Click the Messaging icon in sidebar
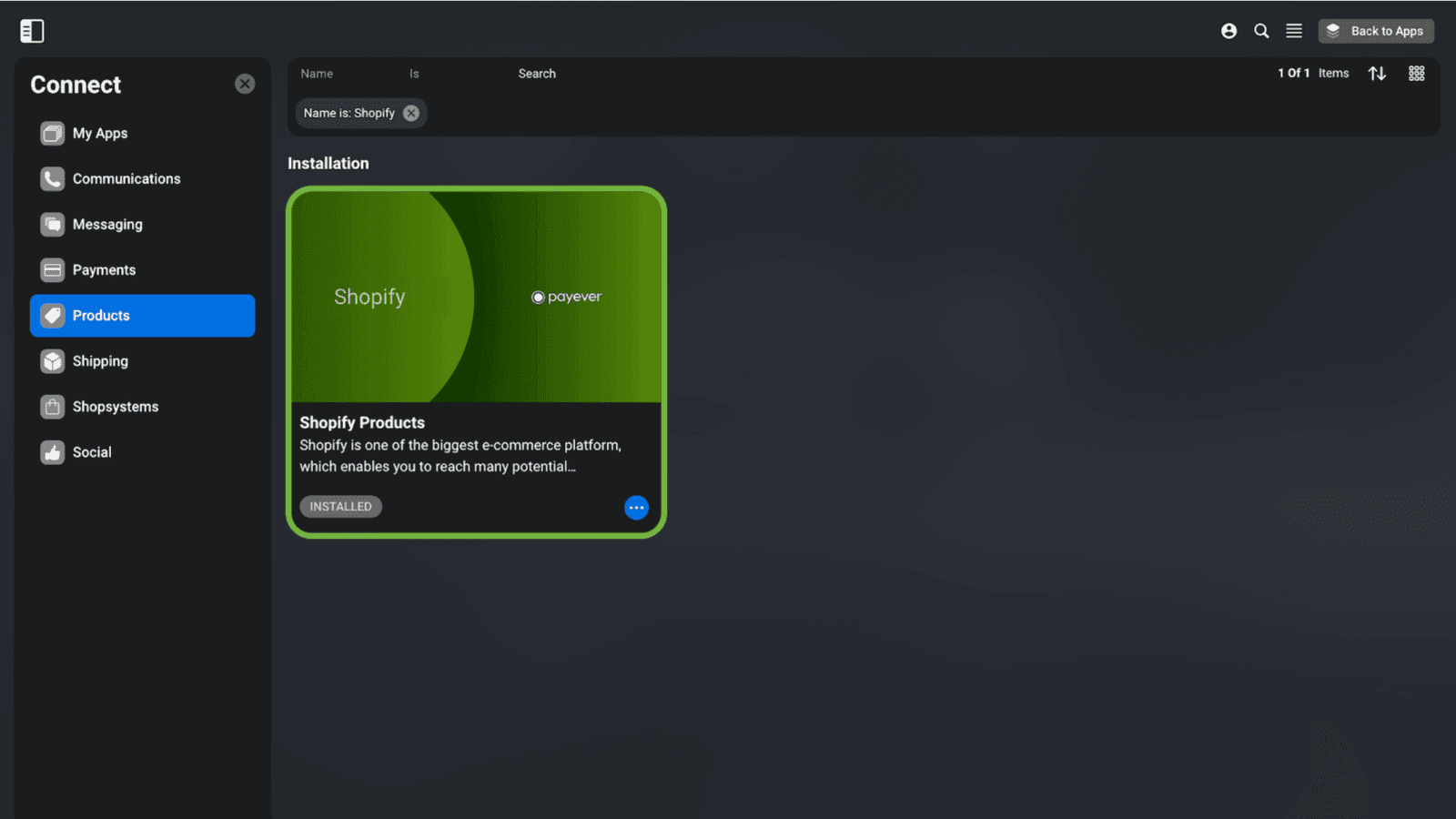The image size is (1456, 819). pos(52,224)
